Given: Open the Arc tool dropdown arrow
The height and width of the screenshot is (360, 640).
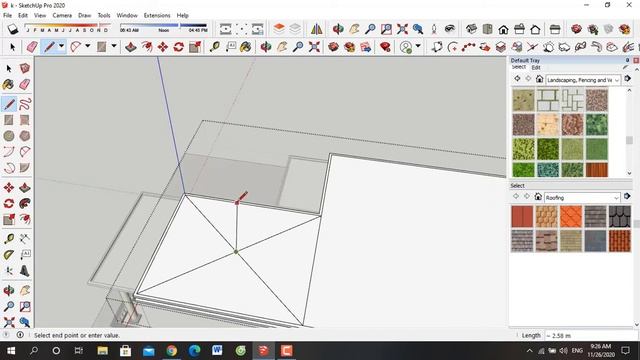Looking at the screenshot, I should pos(87,47).
